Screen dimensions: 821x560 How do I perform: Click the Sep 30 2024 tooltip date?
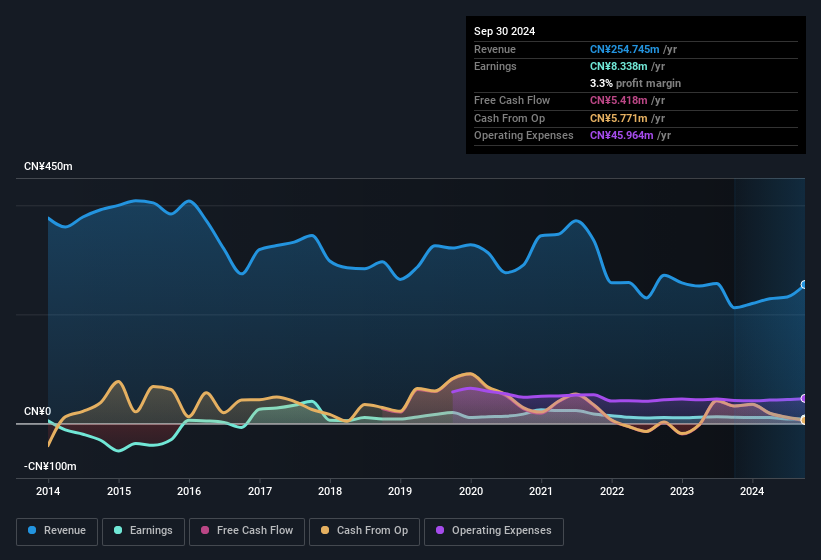tap(505, 31)
